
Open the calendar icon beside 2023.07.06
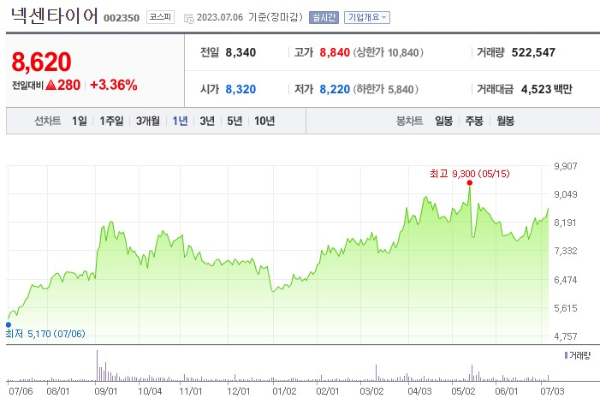tap(189, 18)
